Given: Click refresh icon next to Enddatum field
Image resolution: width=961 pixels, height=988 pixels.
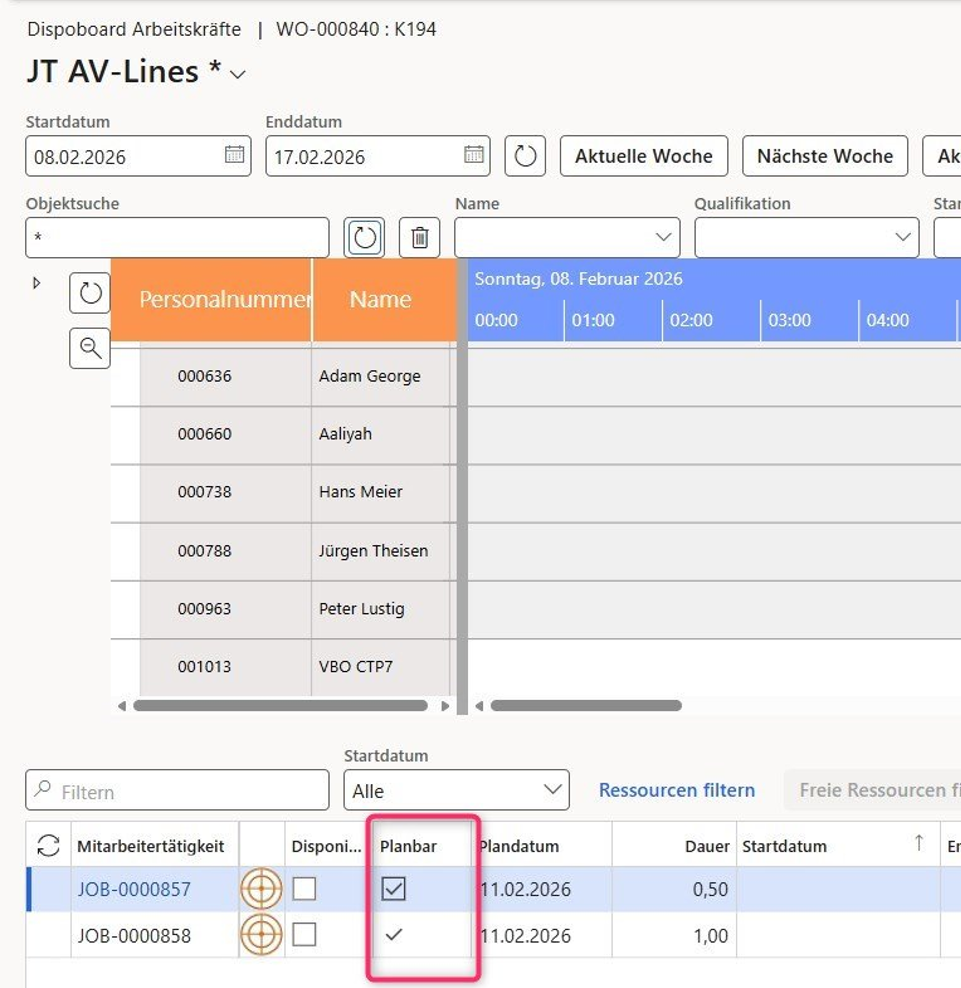Looking at the screenshot, I should tap(525, 156).
